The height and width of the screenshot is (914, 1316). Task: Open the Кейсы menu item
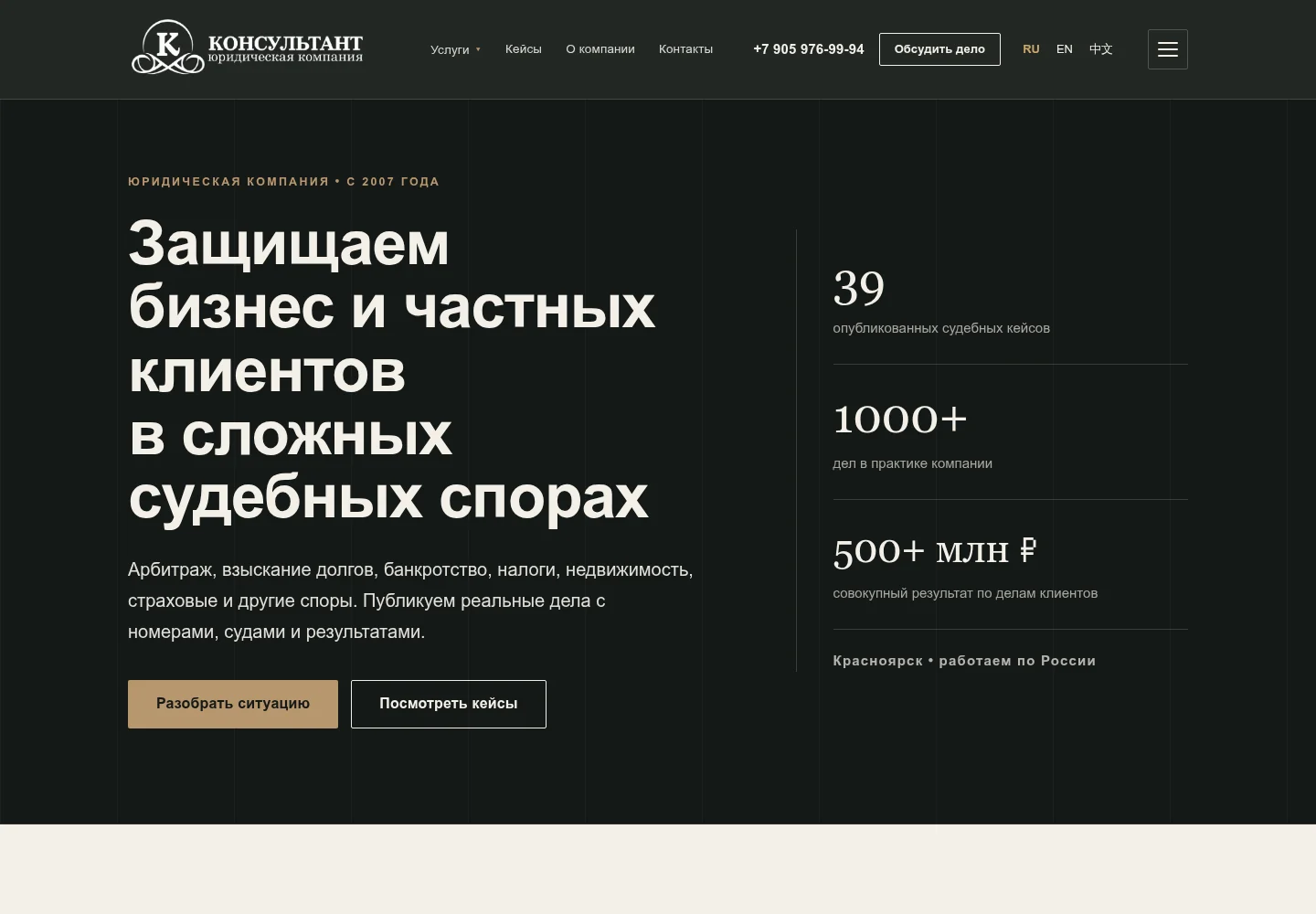tap(524, 49)
